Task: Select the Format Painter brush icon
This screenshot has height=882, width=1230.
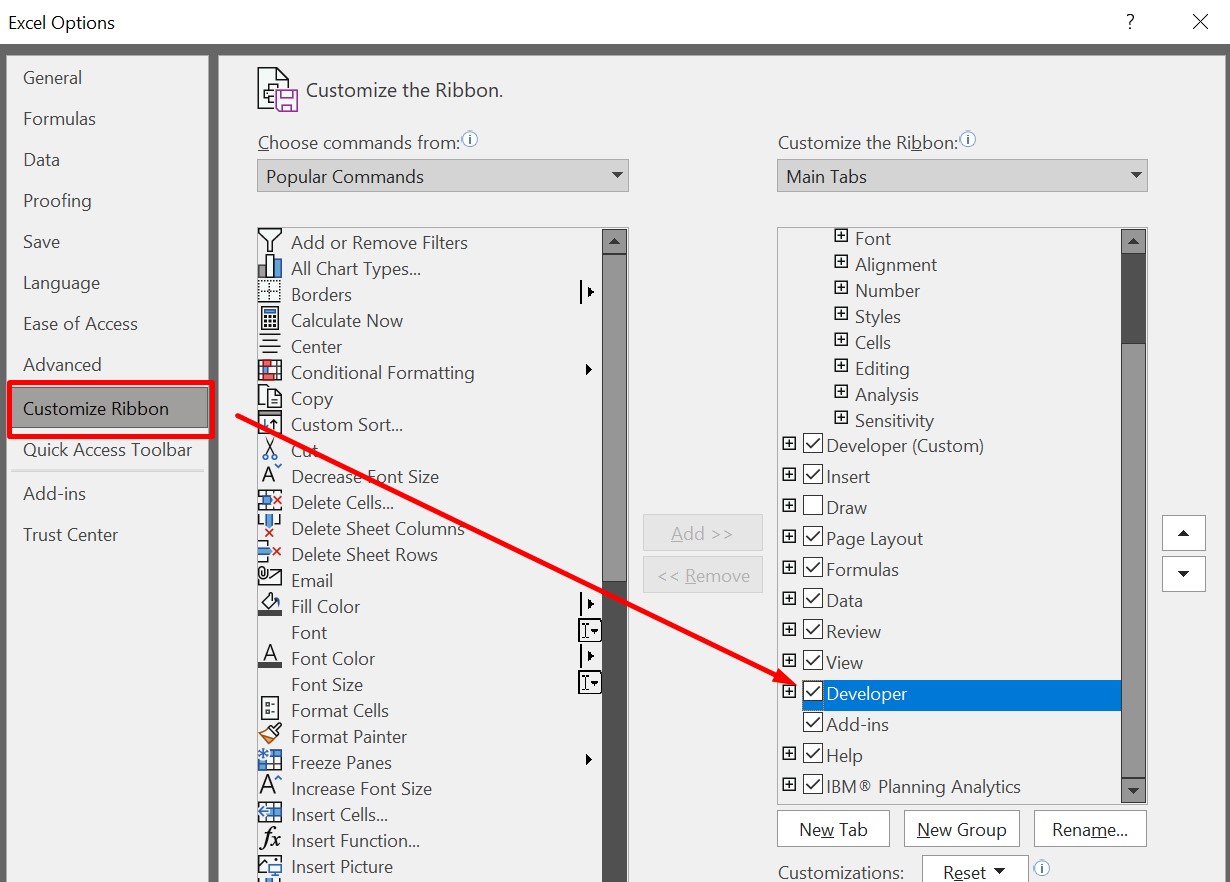Action: pos(270,736)
